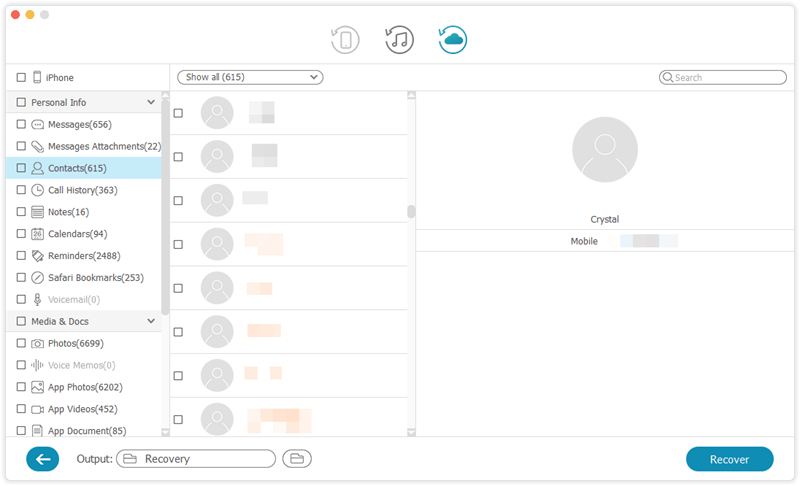Viewport: 800px width, 486px height.
Task: Check the Notes(16) checkbox
Action: [21, 212]
